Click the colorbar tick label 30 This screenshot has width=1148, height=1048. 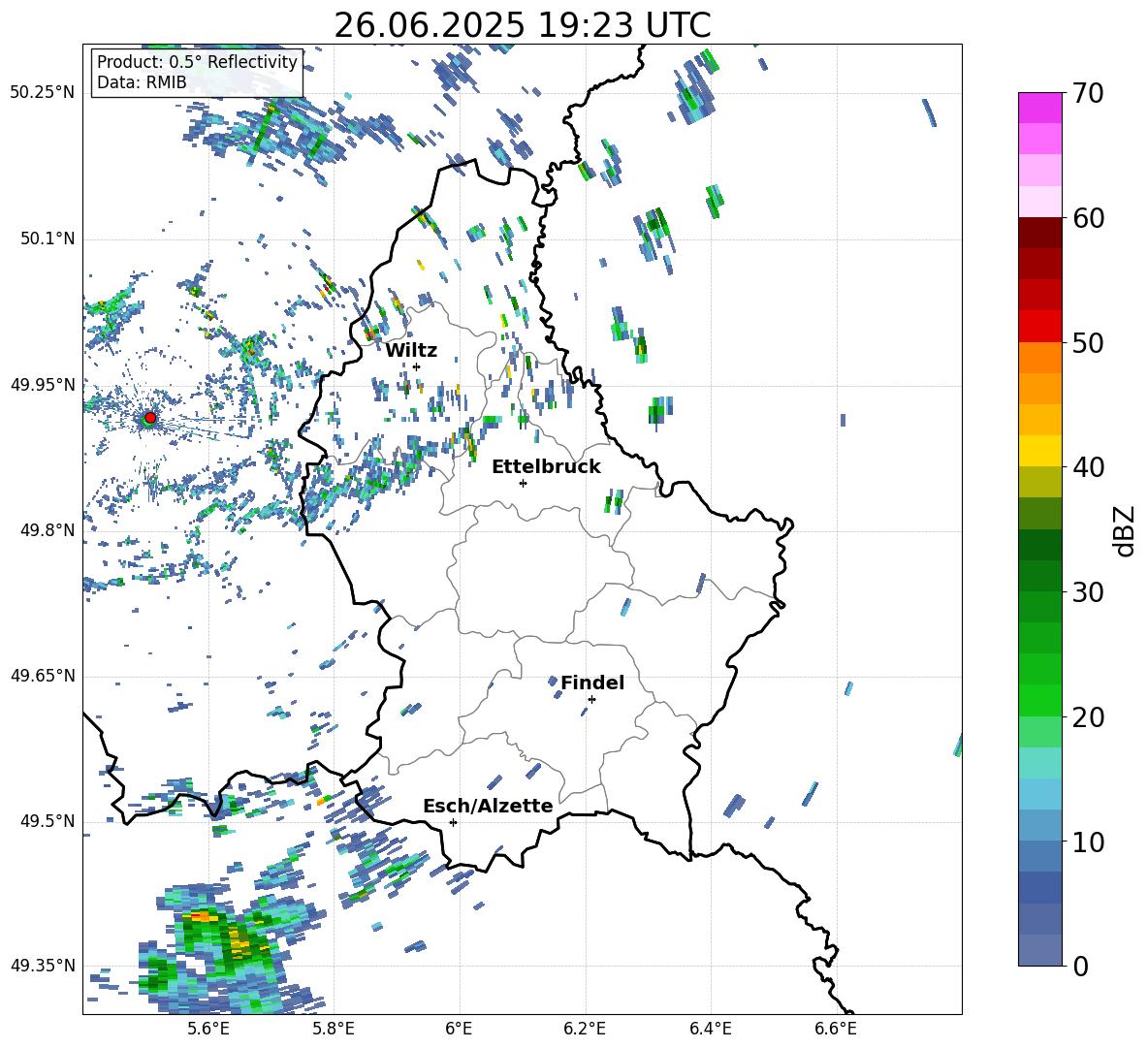[x=1087, y=592]
